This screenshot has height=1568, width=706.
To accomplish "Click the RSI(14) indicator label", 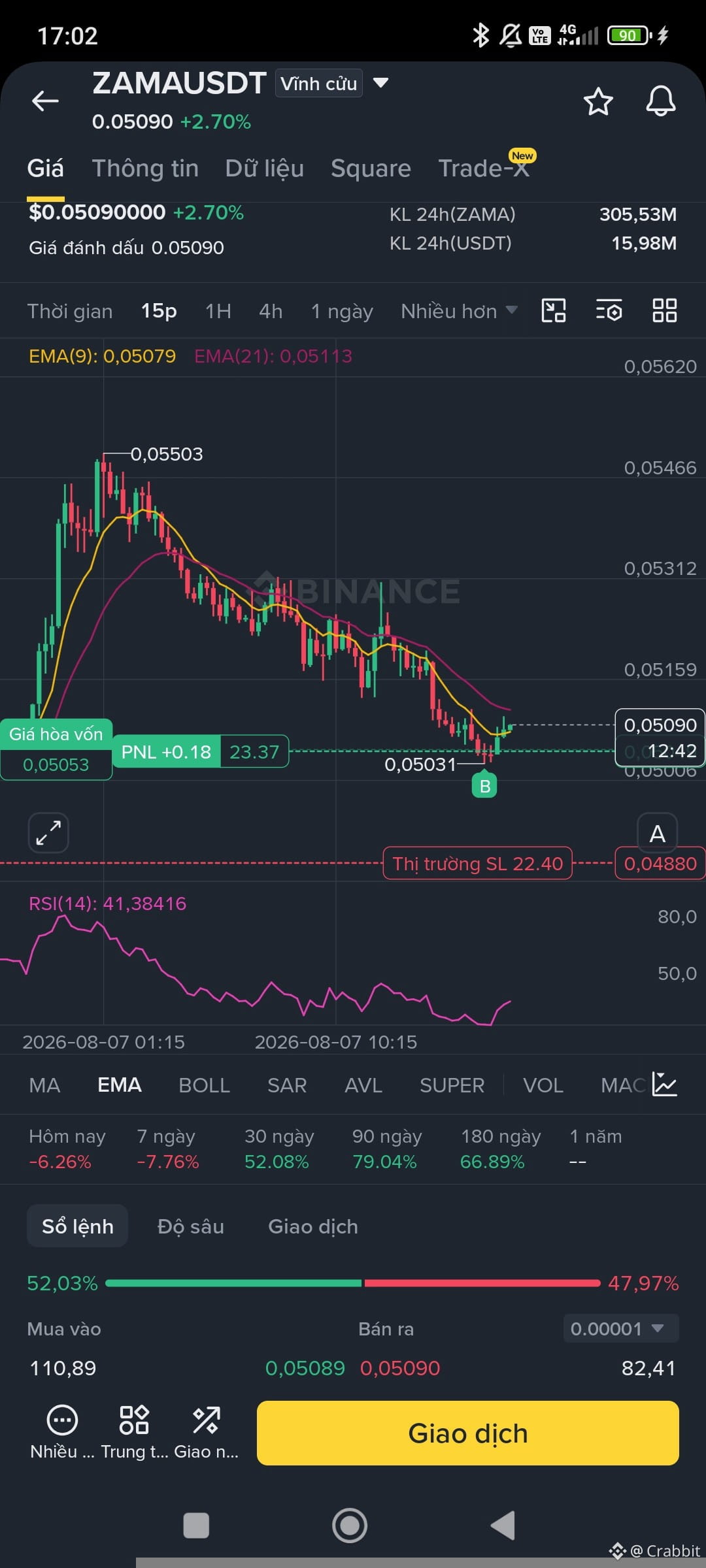I will (107, 904).
